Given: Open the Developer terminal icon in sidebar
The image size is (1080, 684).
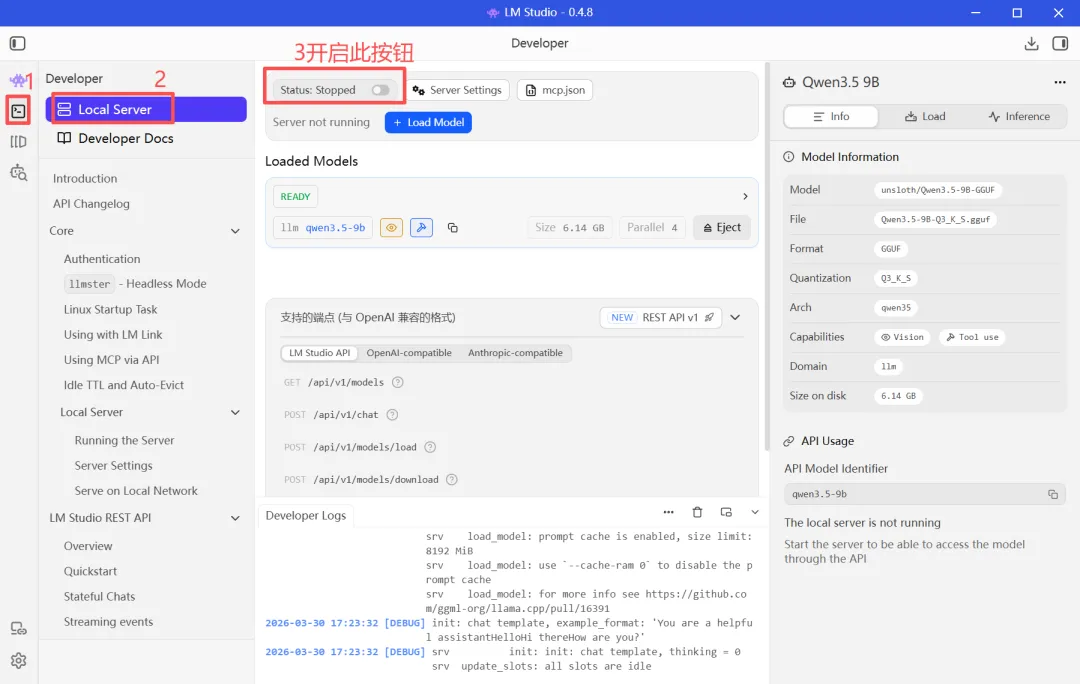Looking at the screenshot, I should tap(18, 111).
